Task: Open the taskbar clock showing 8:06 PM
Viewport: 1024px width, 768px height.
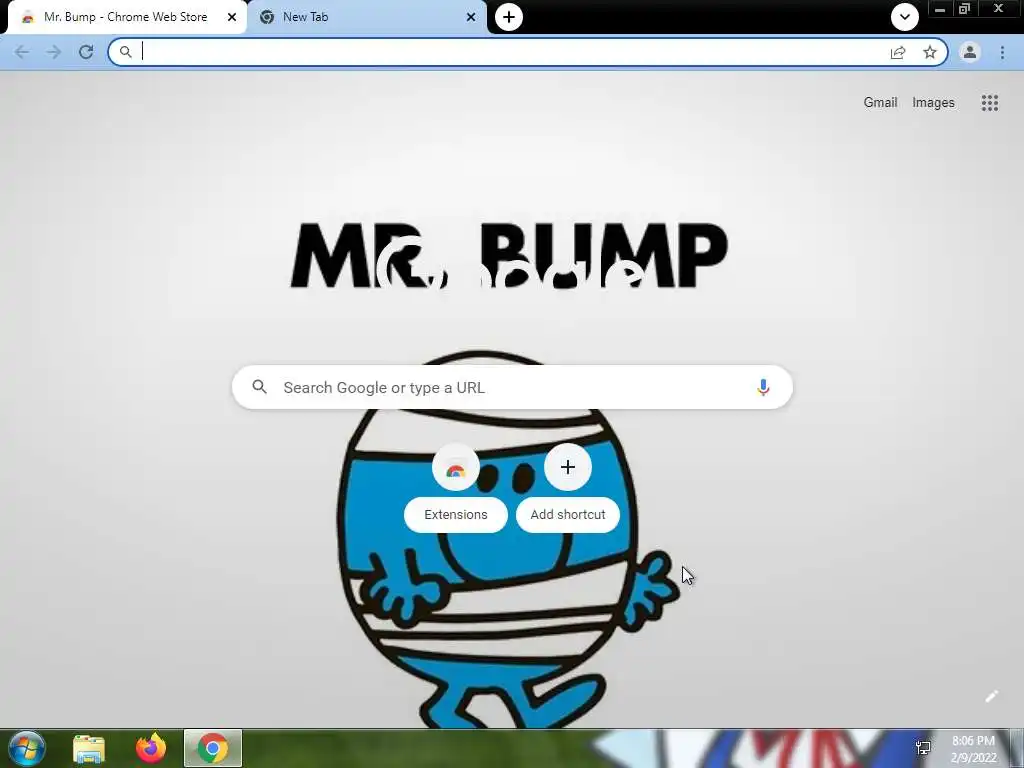Action: (973, 749)
